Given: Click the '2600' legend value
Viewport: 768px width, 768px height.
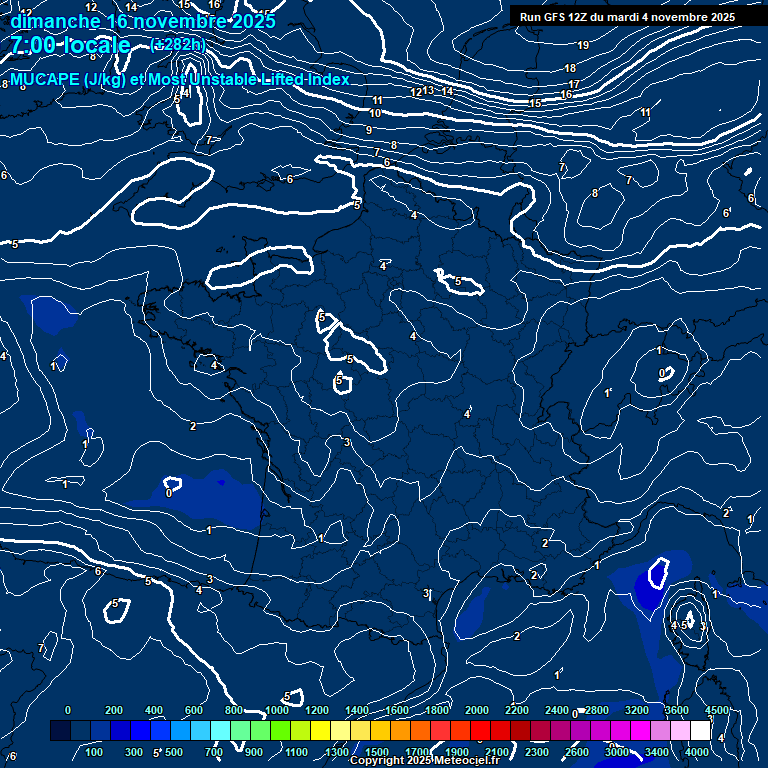Looking at the screenshot, I should click(x=576, y=752).
